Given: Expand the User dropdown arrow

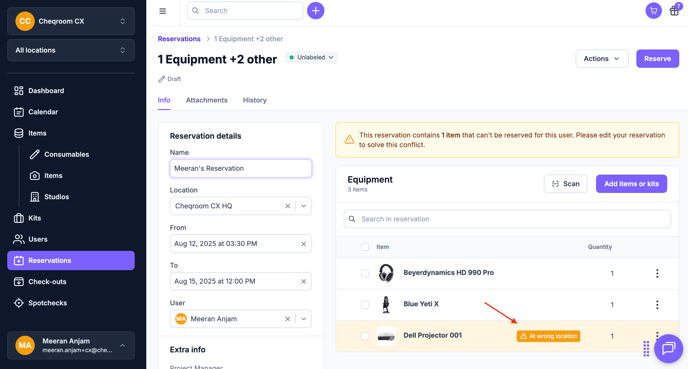Looking at the screenshot, I should click(304, 319).
